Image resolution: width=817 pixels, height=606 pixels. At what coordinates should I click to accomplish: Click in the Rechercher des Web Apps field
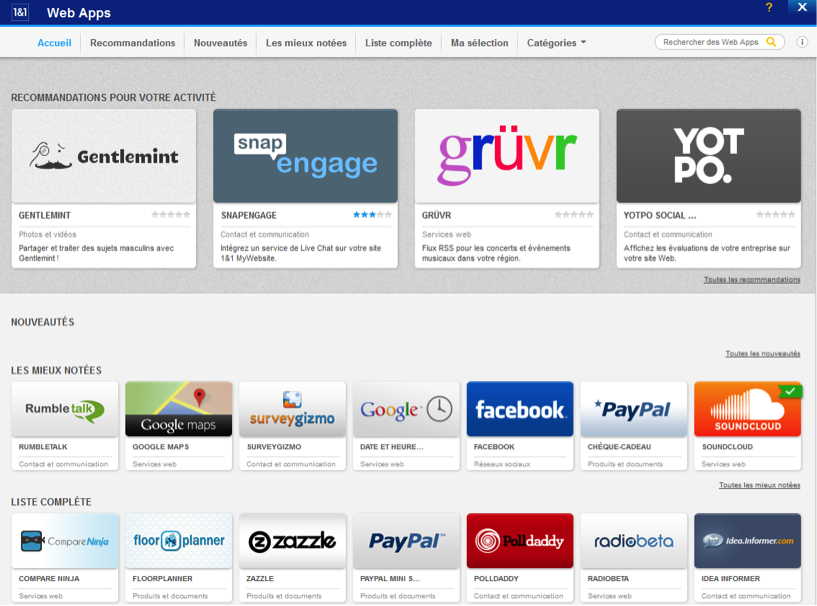pos(710,42)
